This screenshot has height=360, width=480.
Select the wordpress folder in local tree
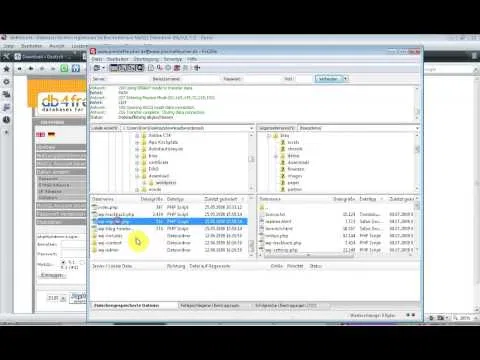pos(166,183)
